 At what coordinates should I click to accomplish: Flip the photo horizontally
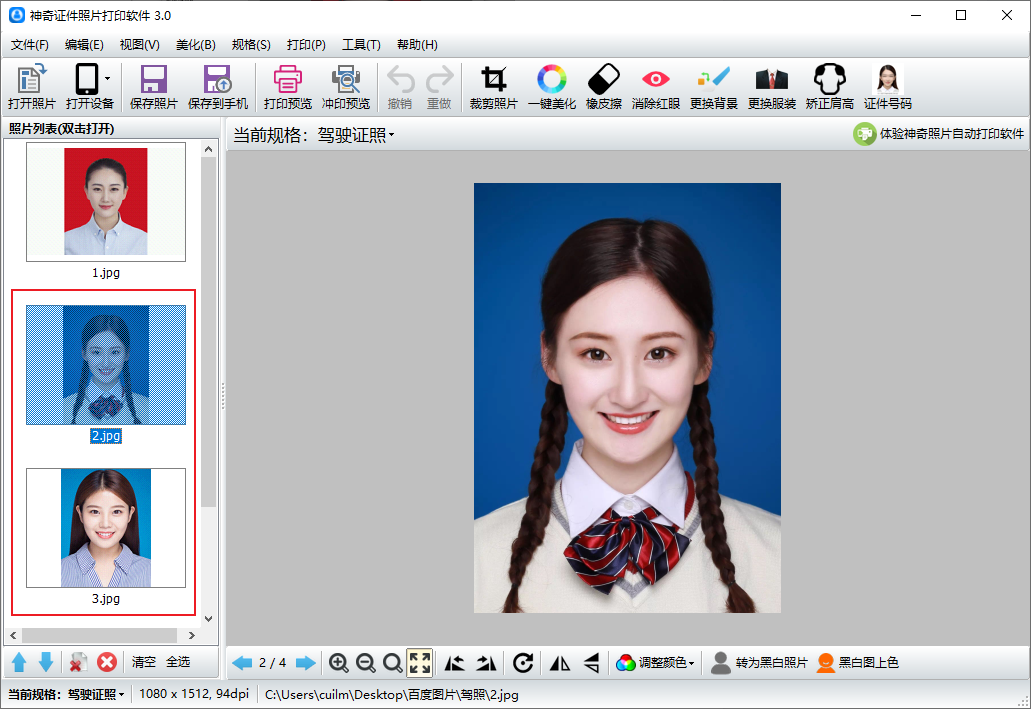(x=560, y=663)
